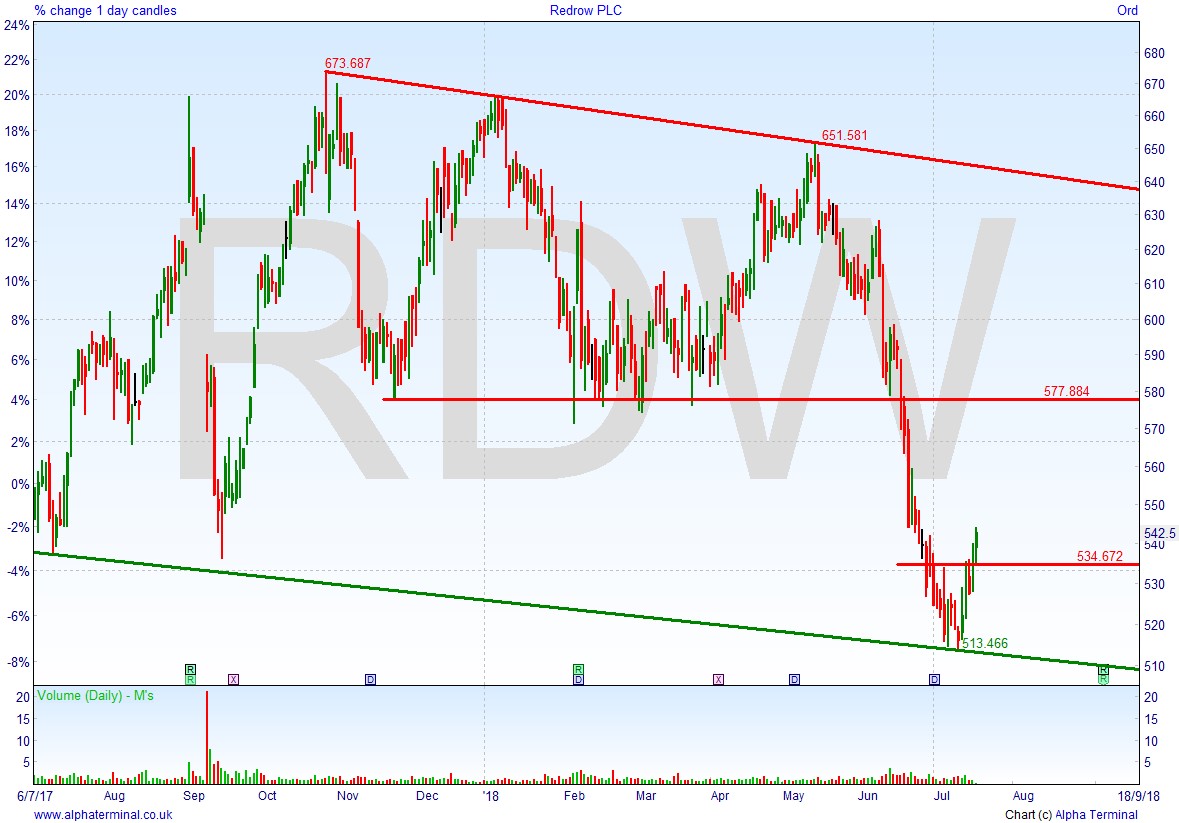Click the 6/7/17 start date label
1179x823 pixels.
click(35, 795)
